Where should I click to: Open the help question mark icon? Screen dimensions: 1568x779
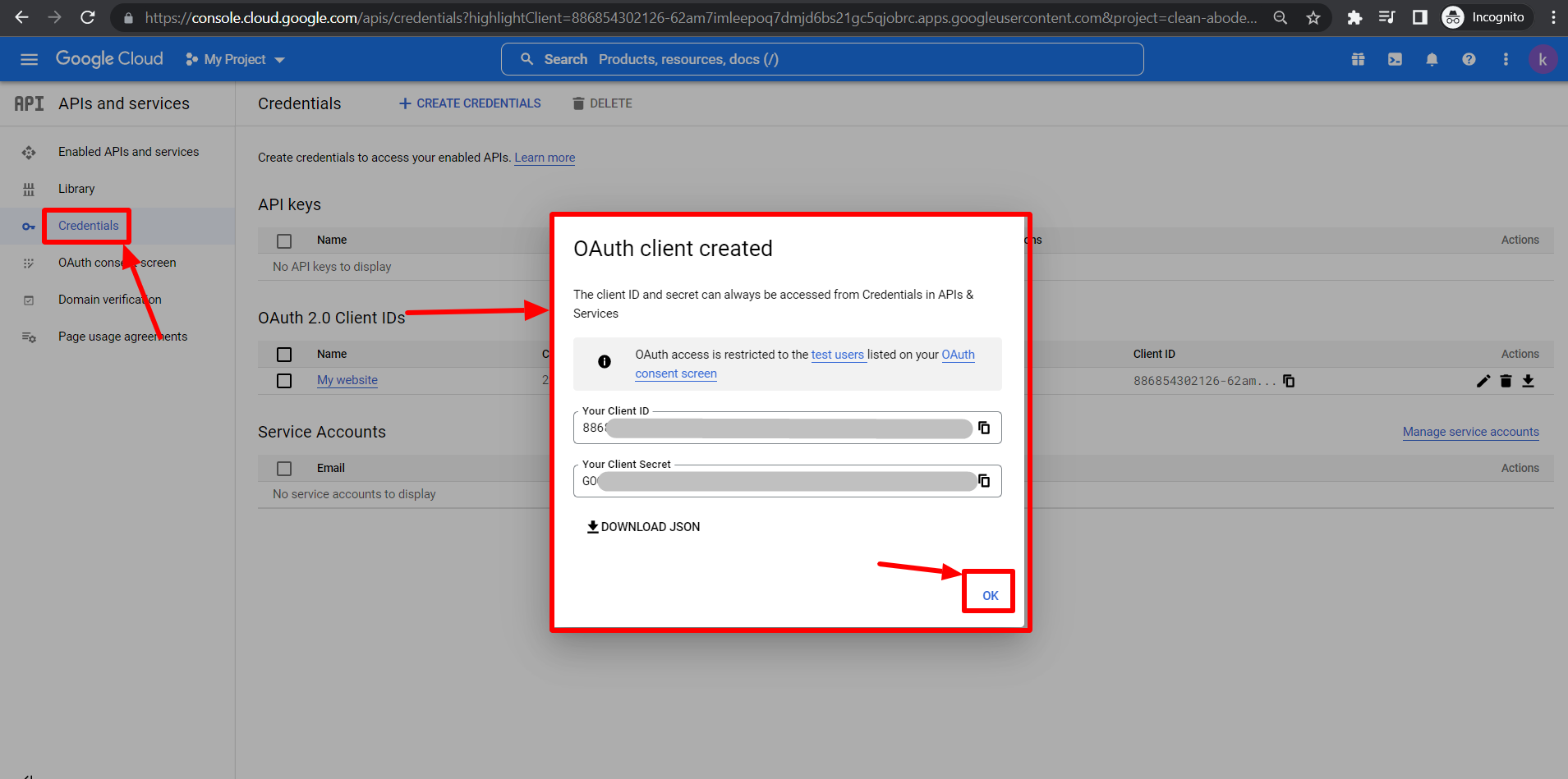point(1469,59)
